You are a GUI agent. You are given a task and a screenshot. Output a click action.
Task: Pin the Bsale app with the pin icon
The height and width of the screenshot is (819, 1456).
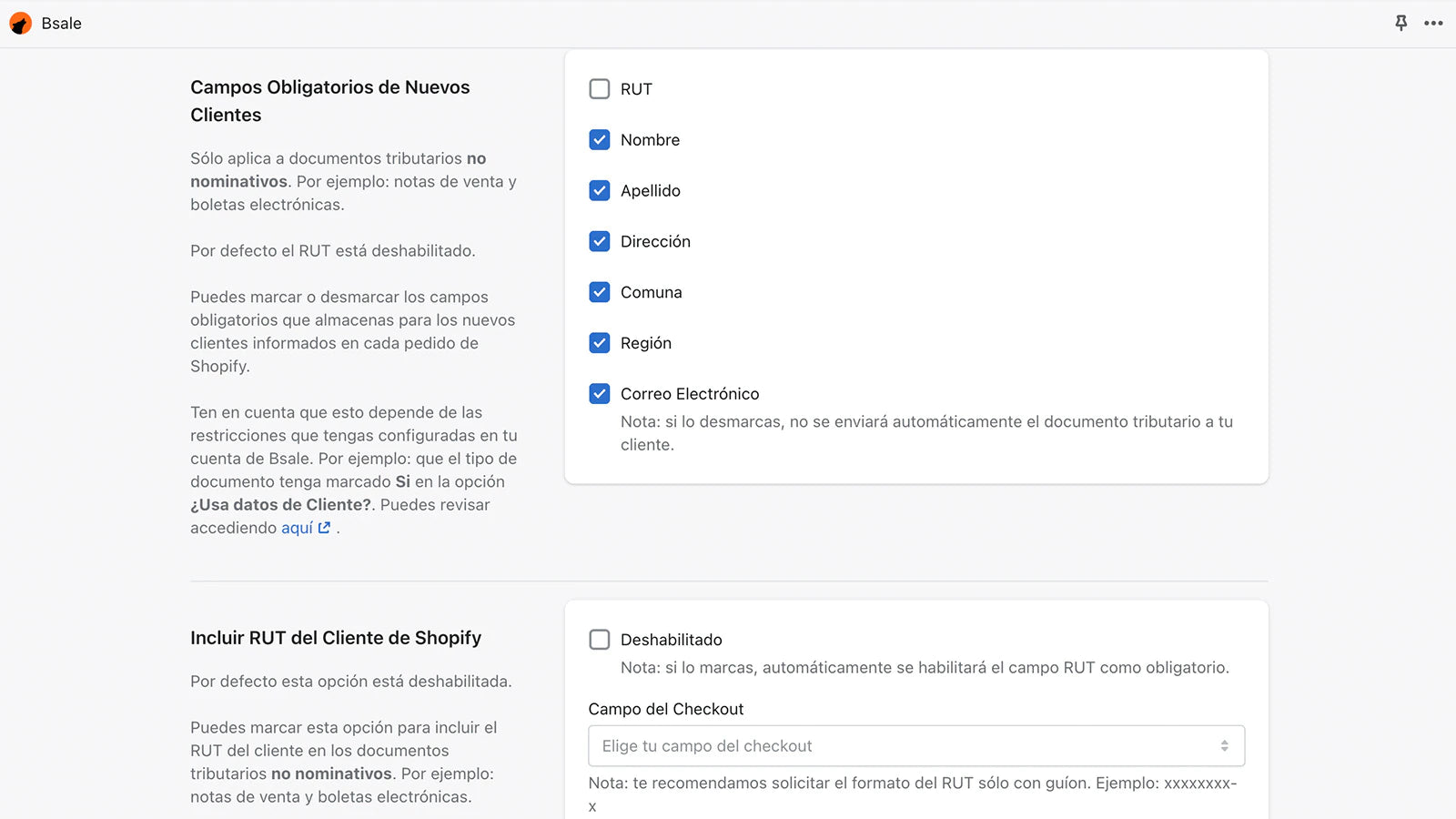pyautogui.click(x=1401, y=24)
